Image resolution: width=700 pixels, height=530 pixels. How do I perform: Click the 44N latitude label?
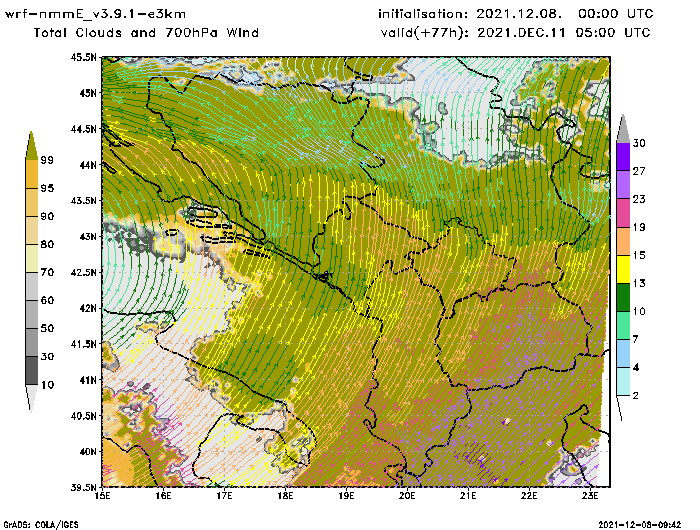pos(88,165)
